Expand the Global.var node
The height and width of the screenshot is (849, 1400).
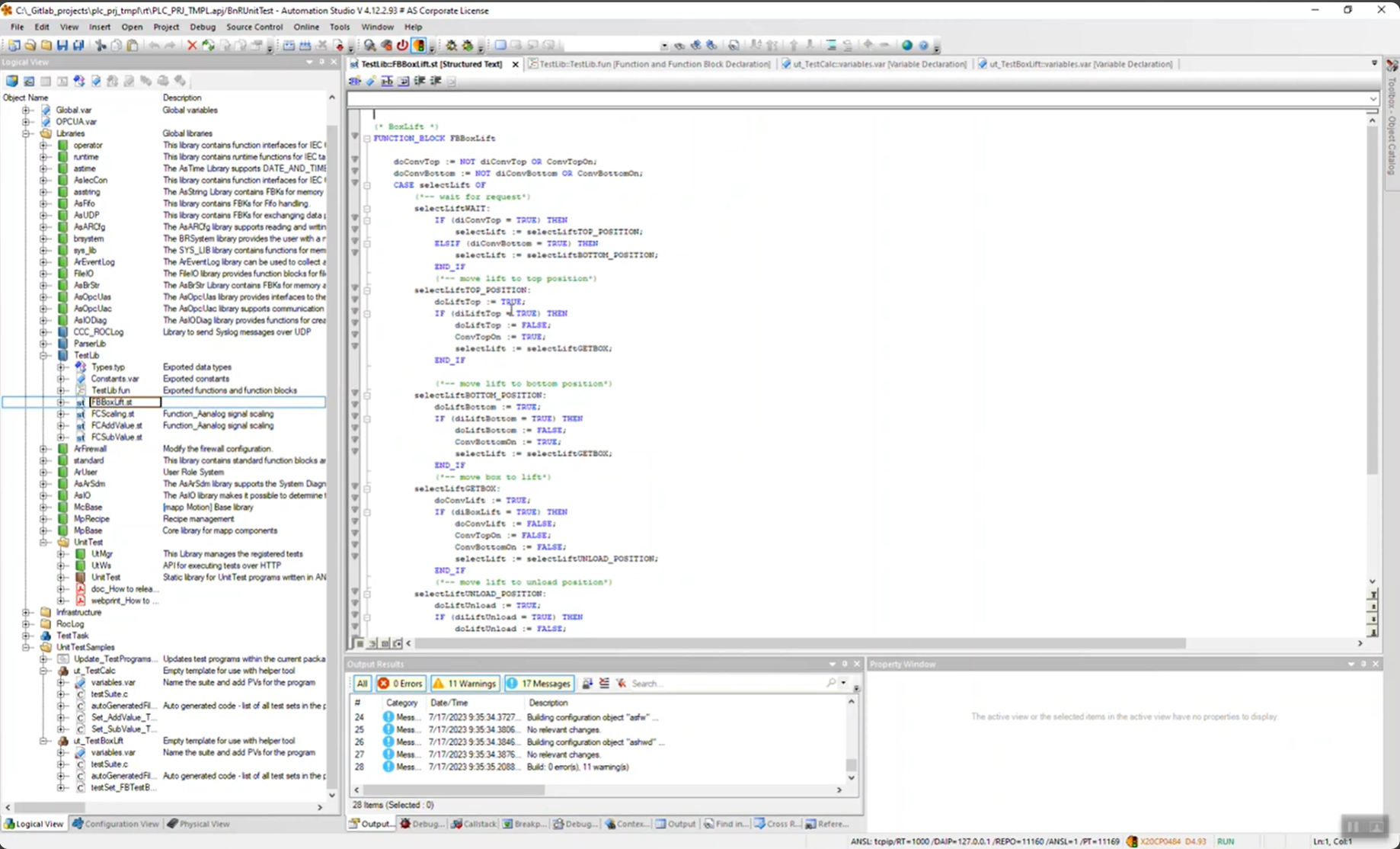click(27, 110)
